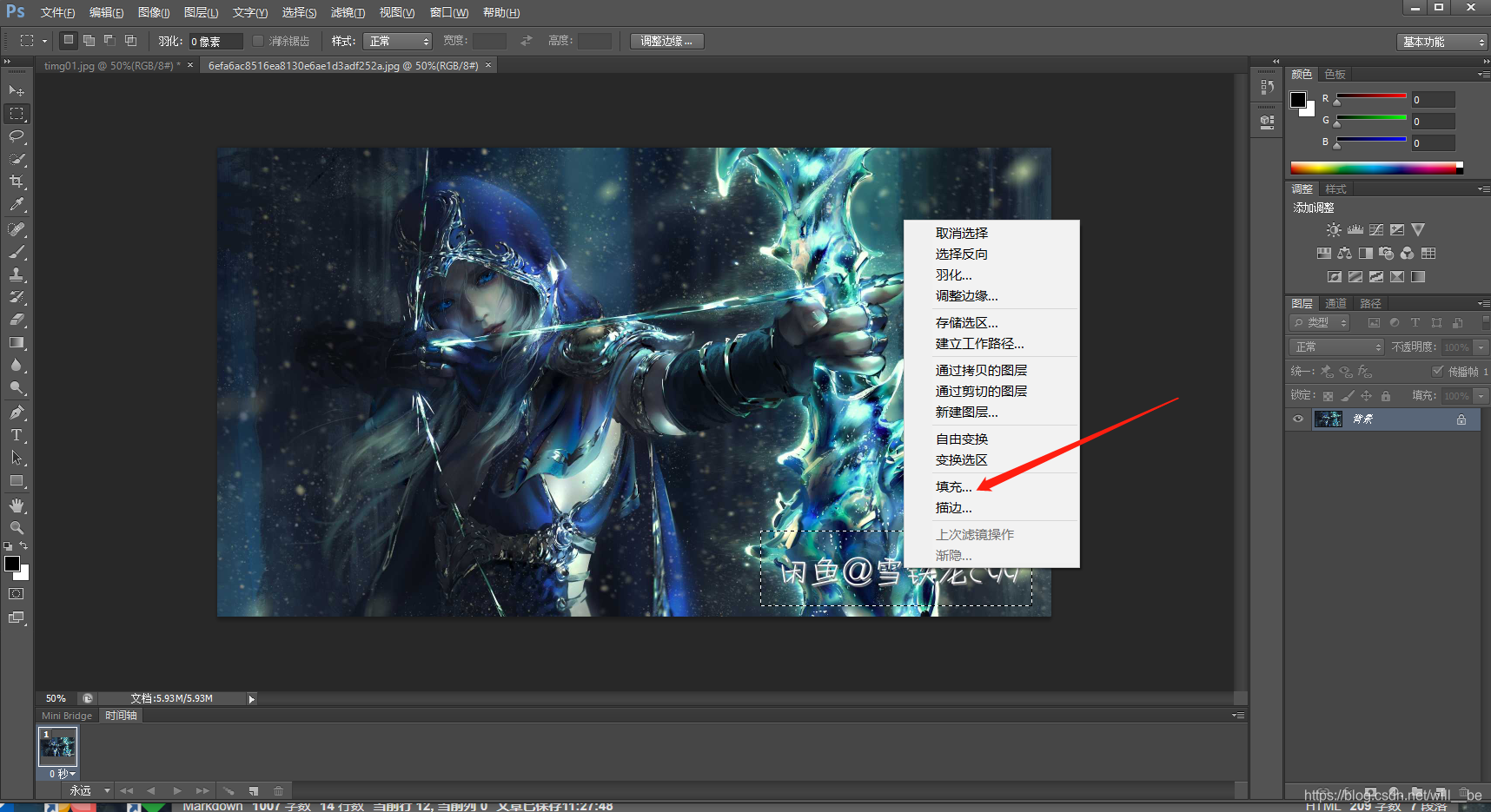Toggle lock all for layer
The width and height of the screenshot is (1491, 812).
[x=1386, y=396]
